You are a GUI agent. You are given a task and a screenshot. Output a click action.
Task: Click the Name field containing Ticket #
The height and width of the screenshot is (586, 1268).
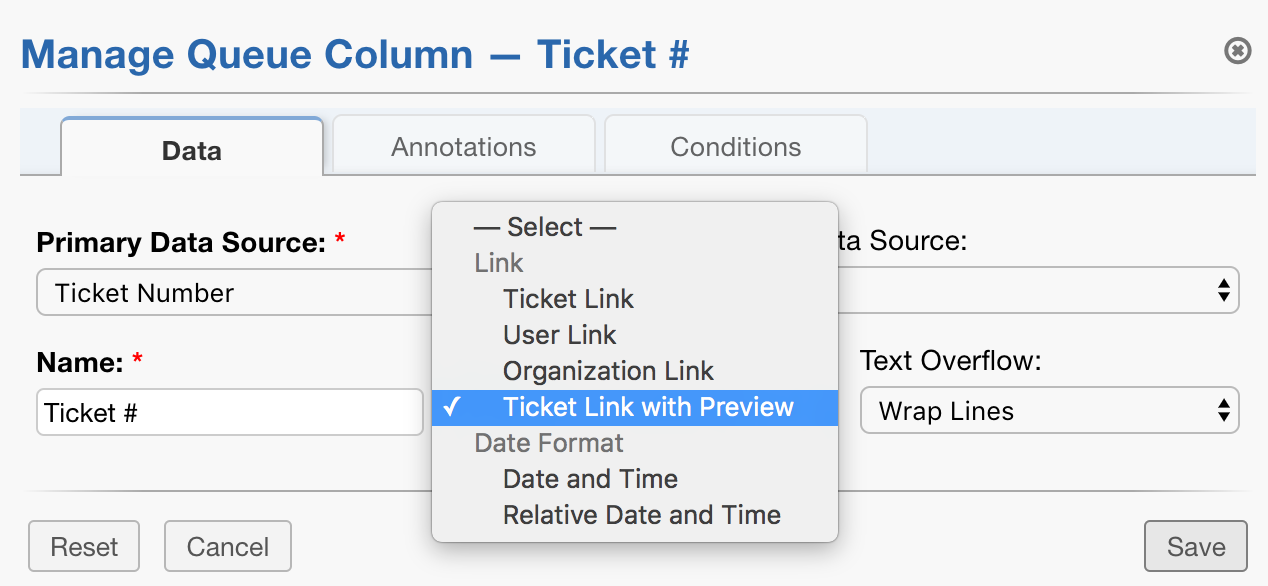(230, 411)
